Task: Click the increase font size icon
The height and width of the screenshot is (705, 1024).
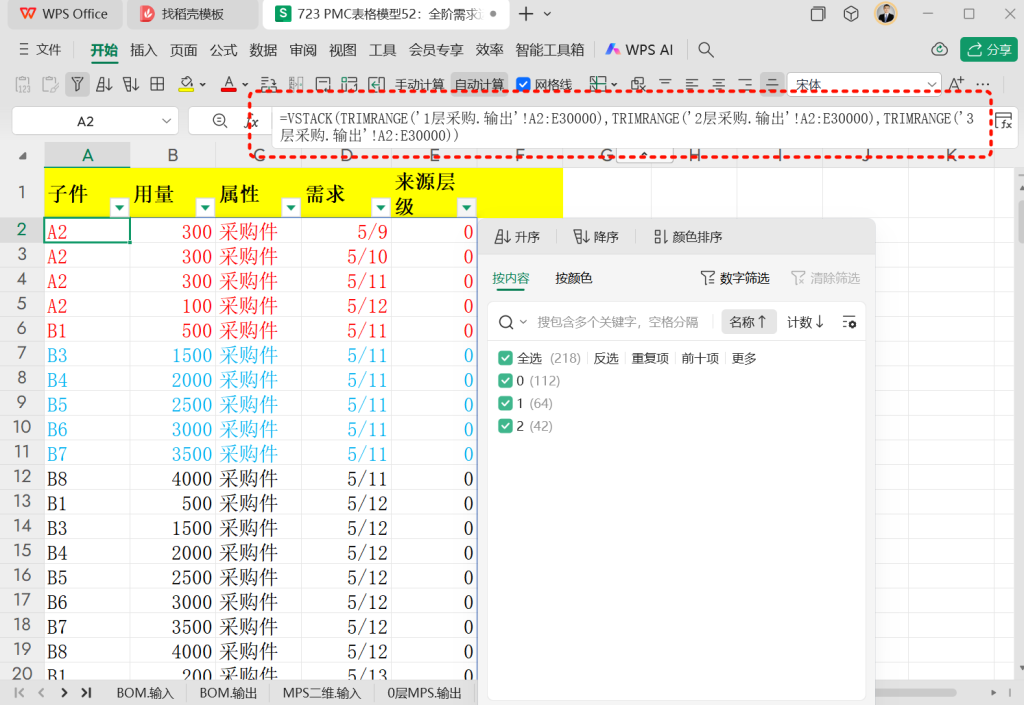Action: [955, 84]
